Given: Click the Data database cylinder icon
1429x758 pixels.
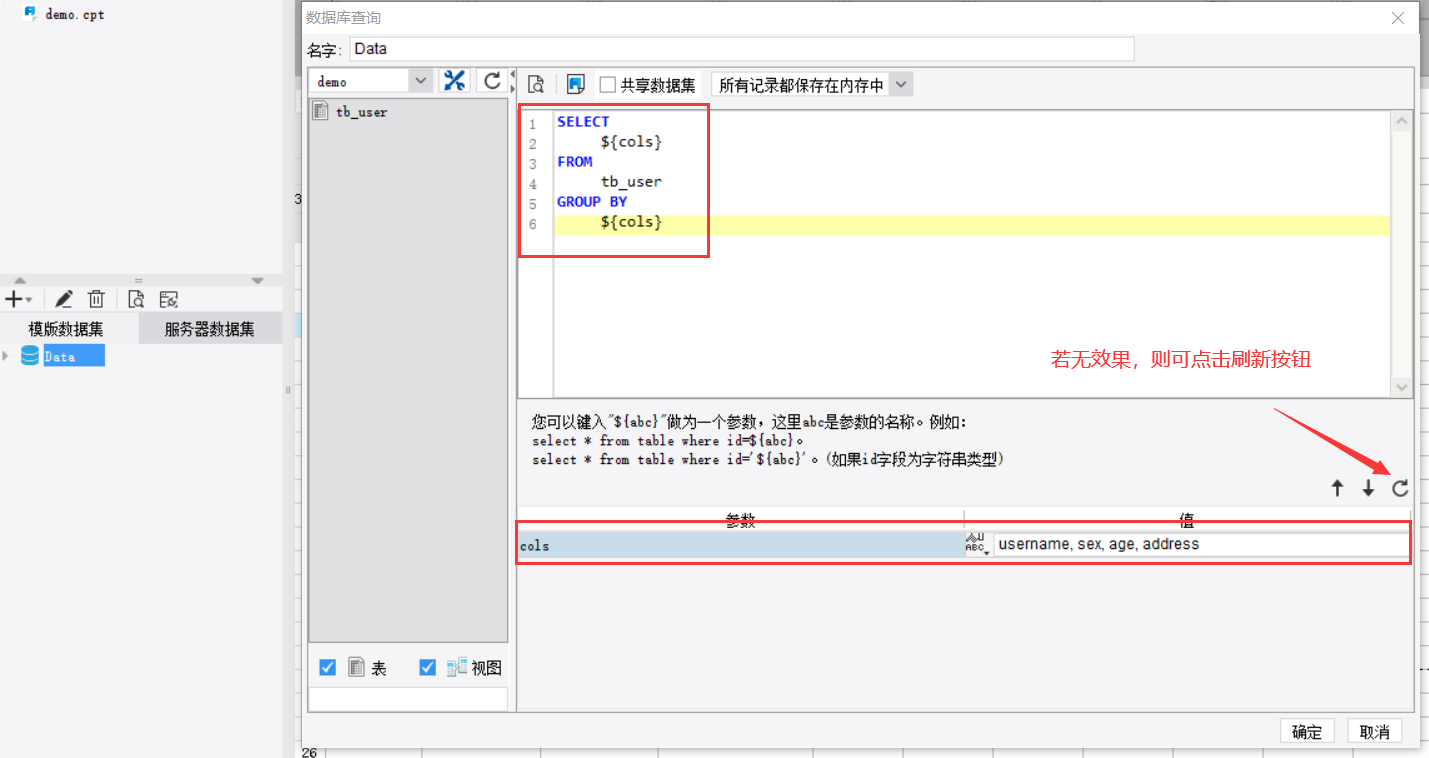Looking at the screenshot, I should coord(30,356).
